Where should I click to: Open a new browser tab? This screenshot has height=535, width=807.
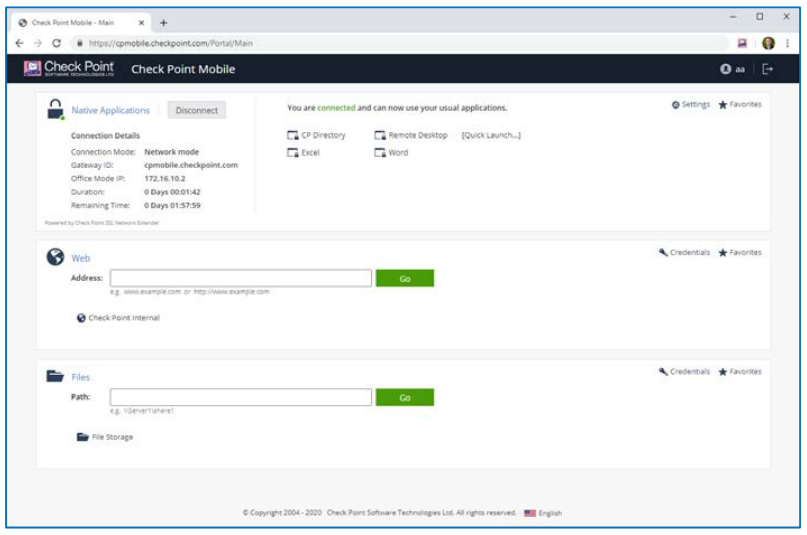point(163,23)
